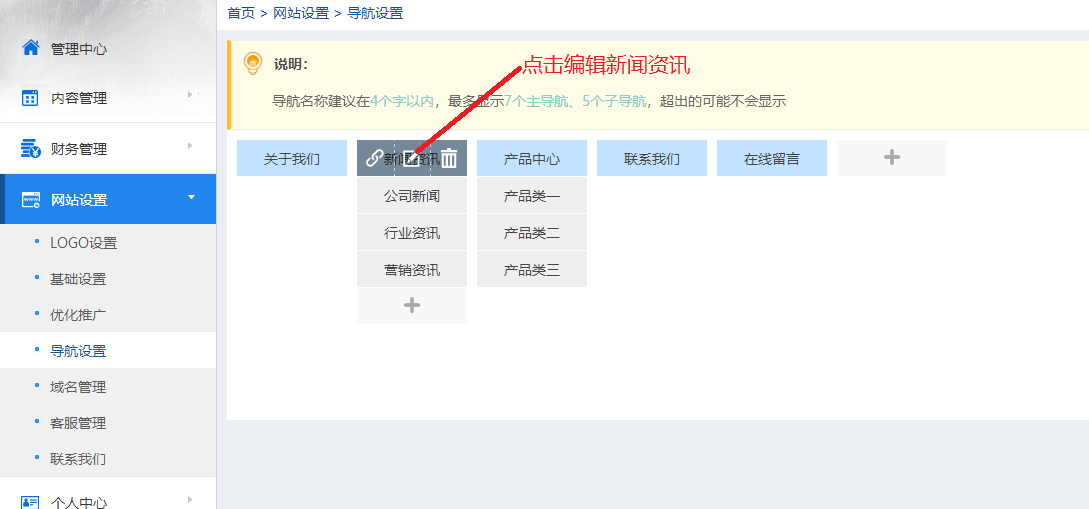This screenshot has height=509, width=1089.
Task: Add a new main navigation item with plus
Action: [892, 158]
